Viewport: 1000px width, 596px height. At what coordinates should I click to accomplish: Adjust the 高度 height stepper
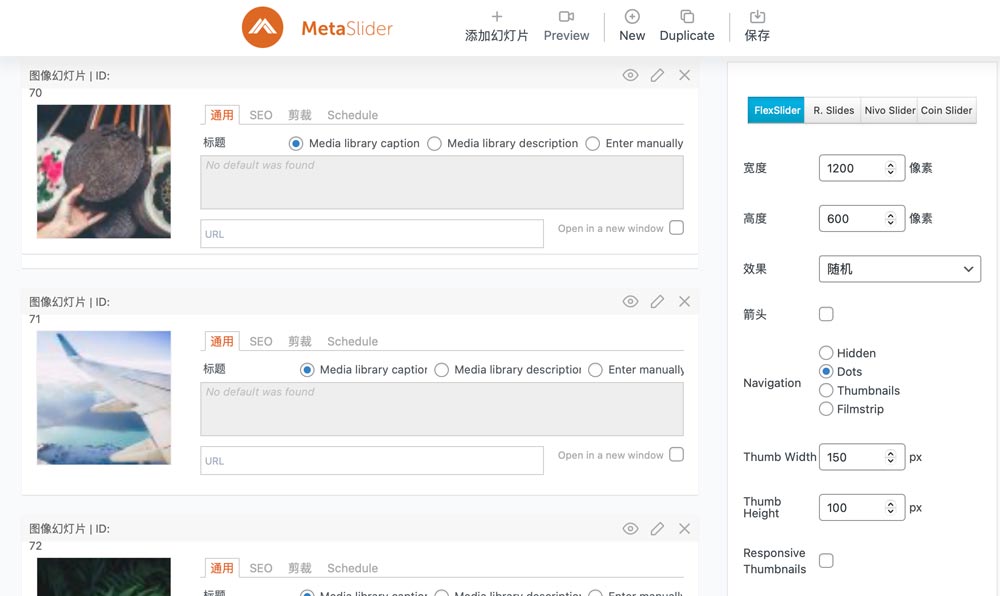(x=890, y=219)
